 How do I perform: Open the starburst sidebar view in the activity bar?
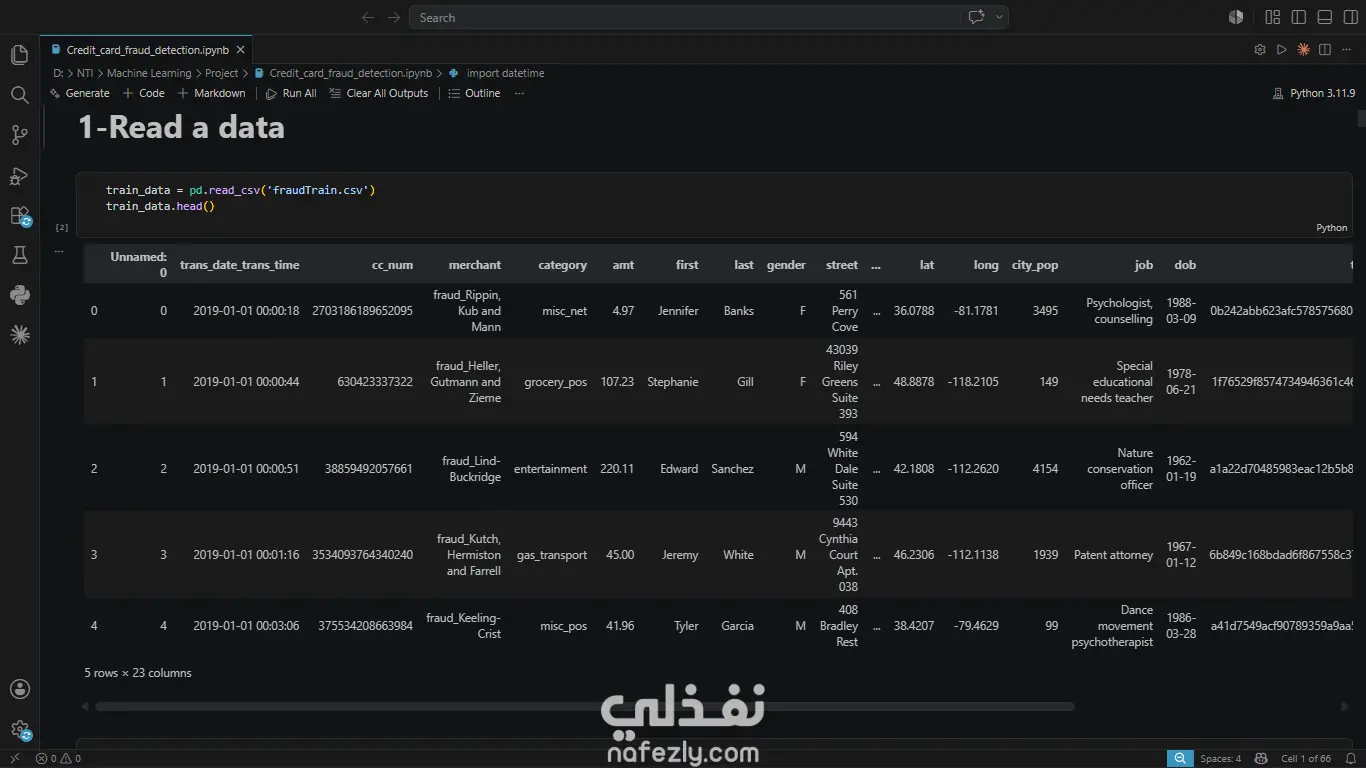pos(19,335)
